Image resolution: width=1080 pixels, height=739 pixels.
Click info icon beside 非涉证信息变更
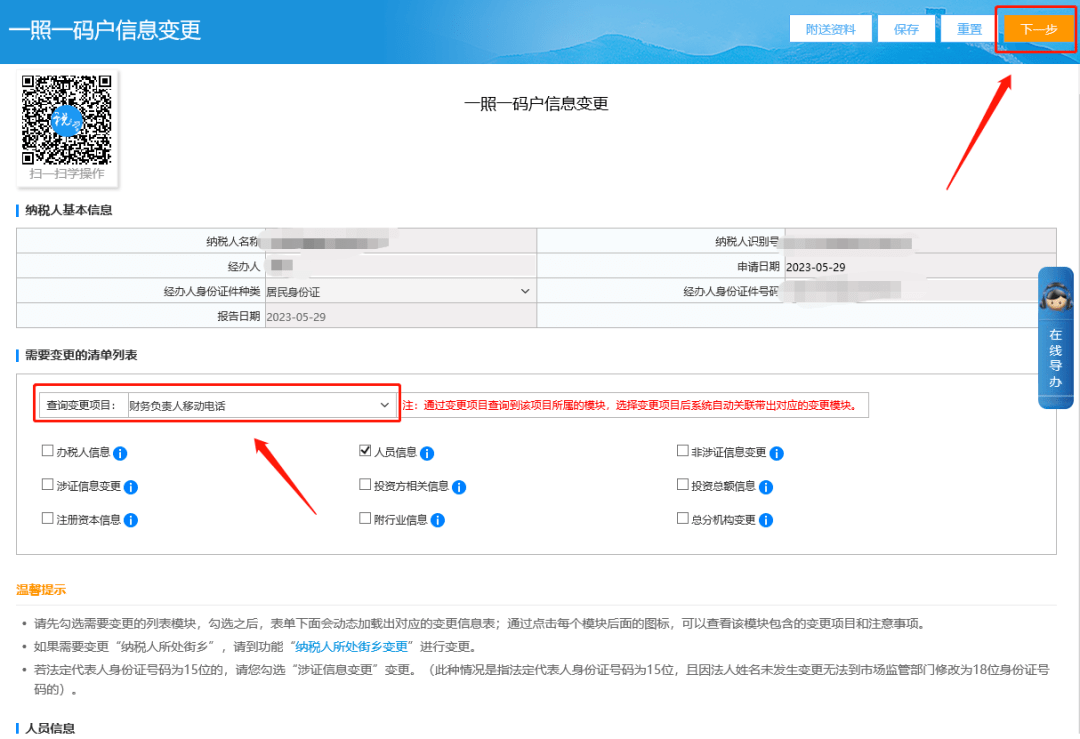click(x=777, y=453)
